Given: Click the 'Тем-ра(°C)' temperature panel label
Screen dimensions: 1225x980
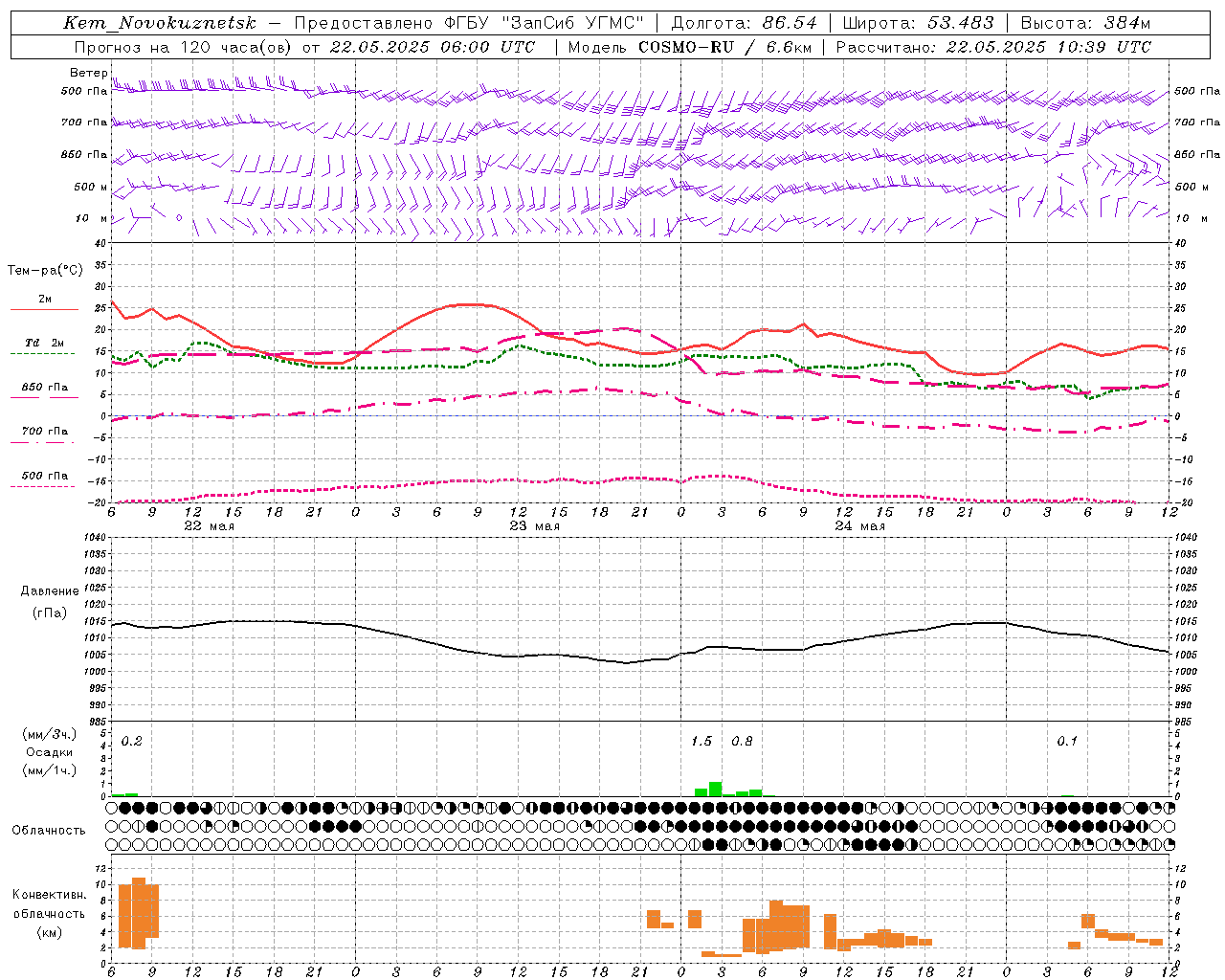Looking at the screenshot, I should [x=45, y=271].
